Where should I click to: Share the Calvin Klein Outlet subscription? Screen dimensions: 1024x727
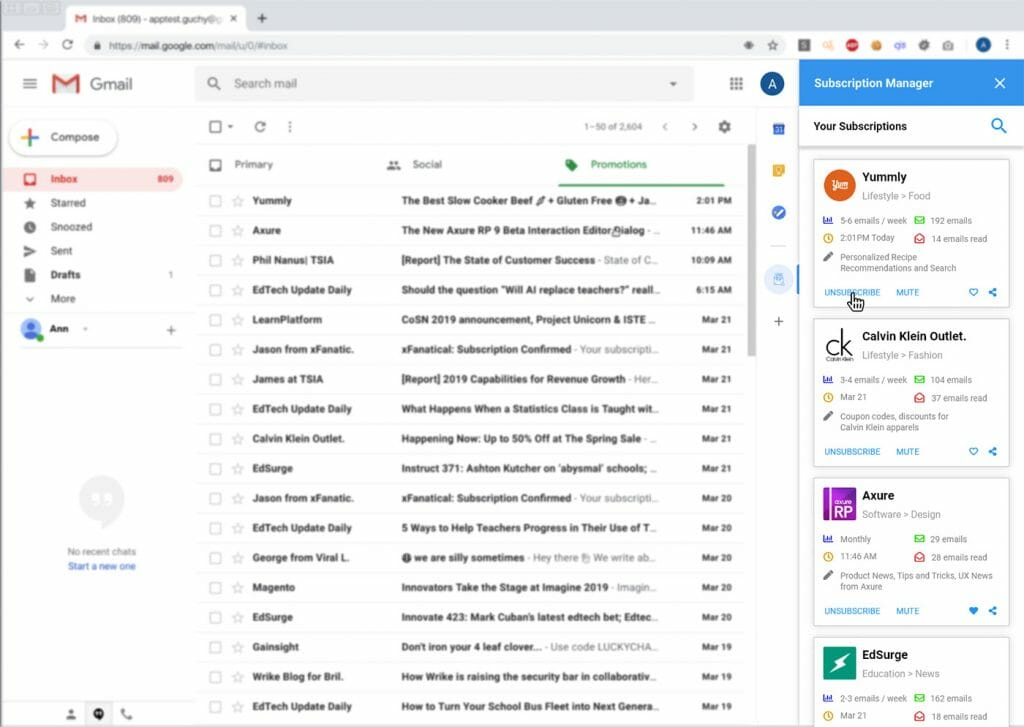pos(993,451)
